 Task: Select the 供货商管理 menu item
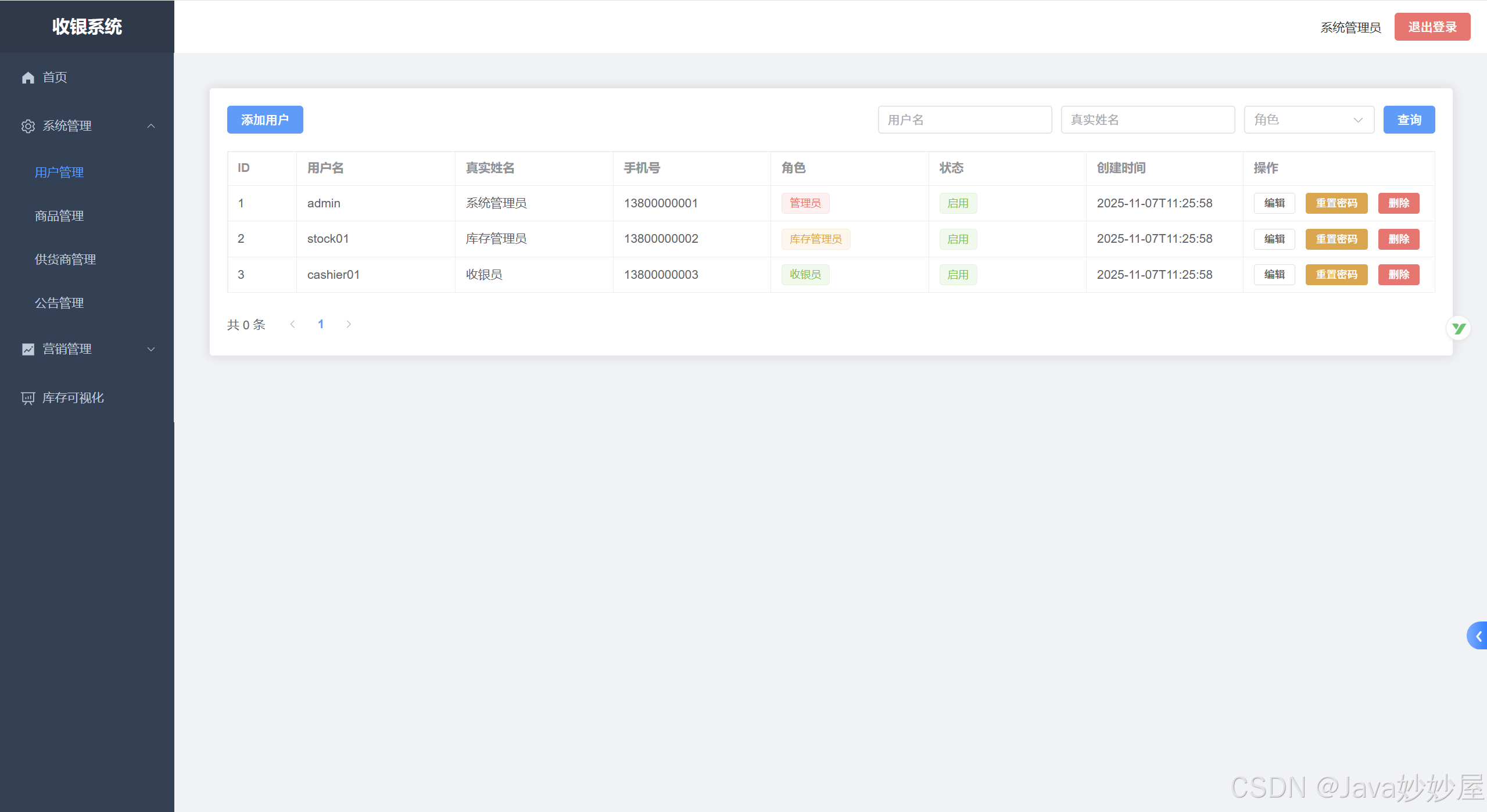[65, 260]
